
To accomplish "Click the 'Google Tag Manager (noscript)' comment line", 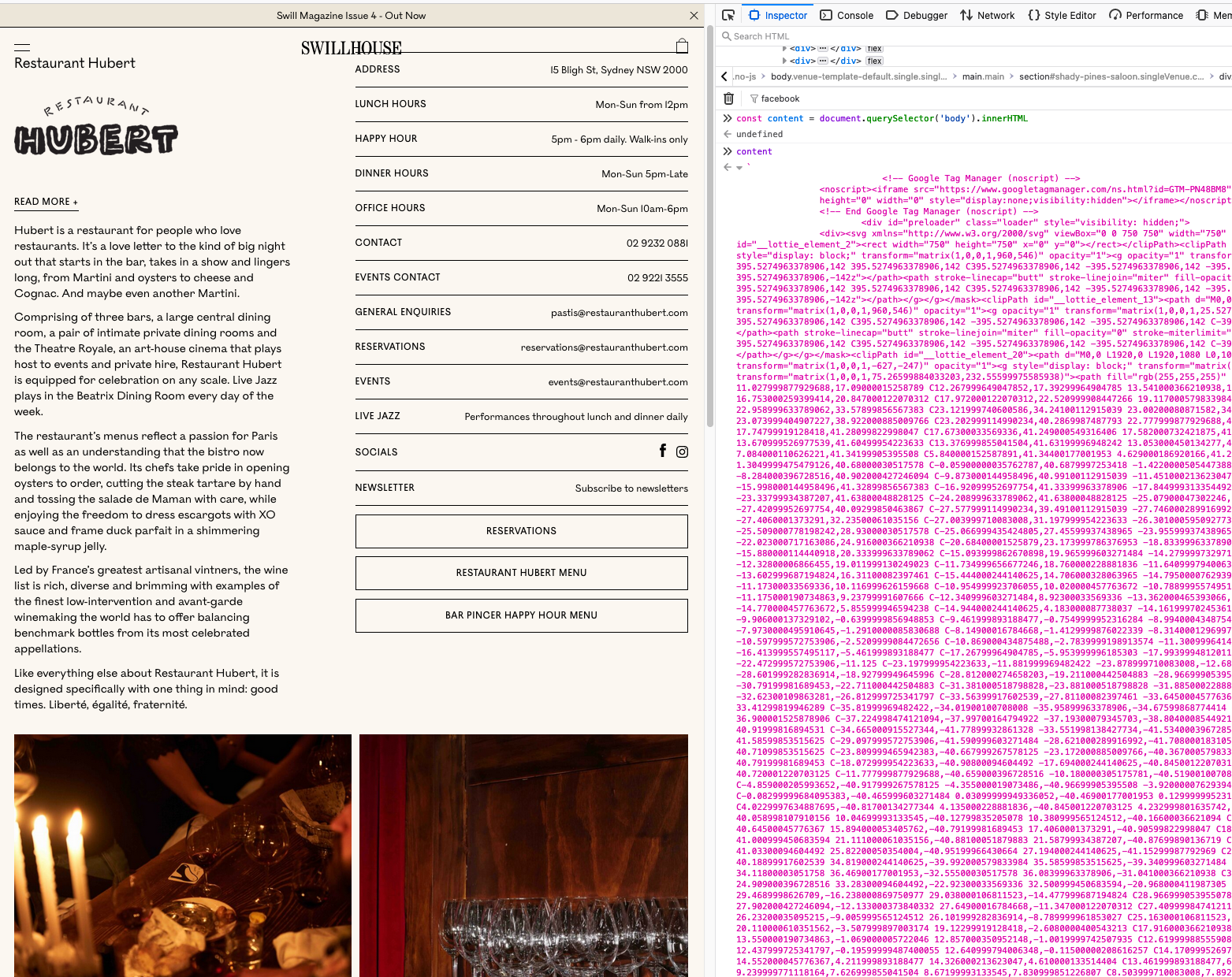I will coord(981,178).
